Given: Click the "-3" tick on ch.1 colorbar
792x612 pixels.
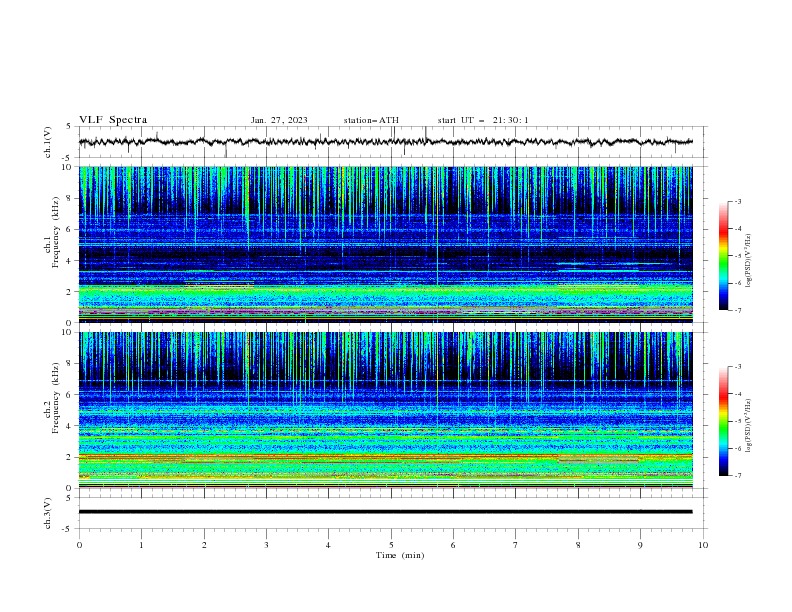Looking at the screenshot, I should (737, 201).
